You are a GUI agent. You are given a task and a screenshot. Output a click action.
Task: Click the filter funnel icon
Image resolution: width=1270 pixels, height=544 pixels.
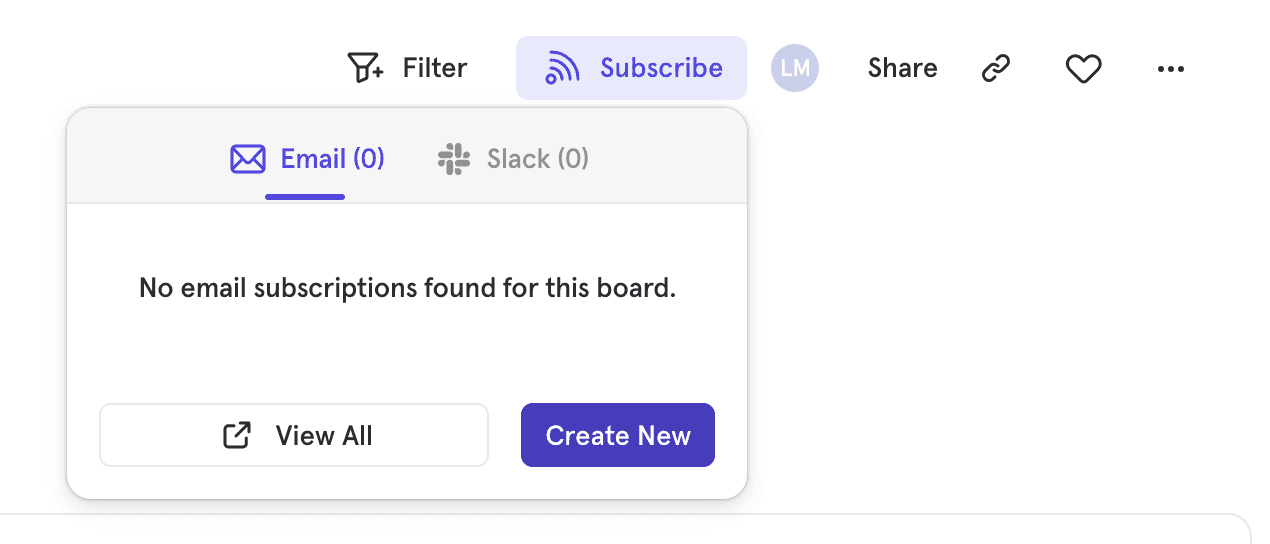click(364, 68)
